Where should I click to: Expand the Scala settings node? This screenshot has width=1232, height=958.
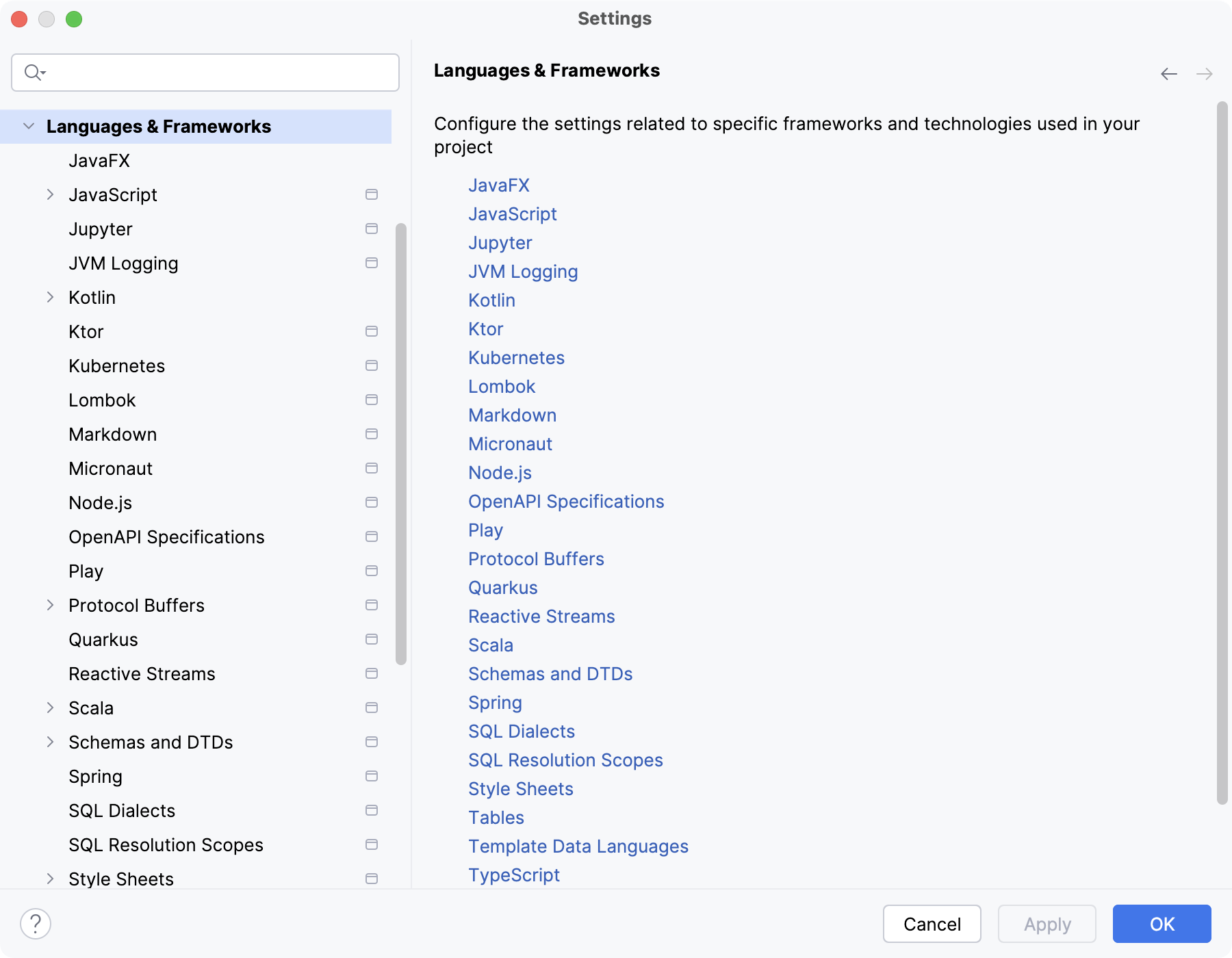tap(51, 708)
